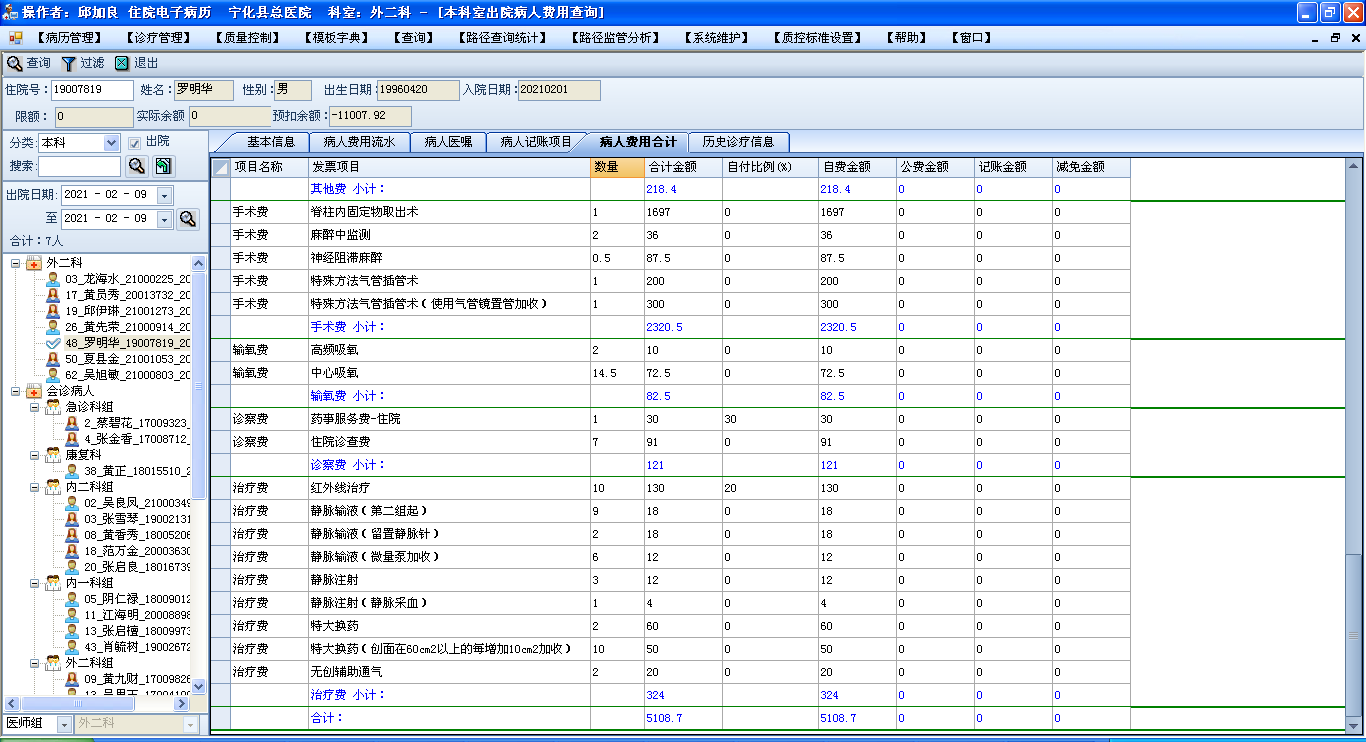Open the 出院日期 start date picker dropdown
Image resolution: width=1366 pixels, height=742 pixels.
164,195
